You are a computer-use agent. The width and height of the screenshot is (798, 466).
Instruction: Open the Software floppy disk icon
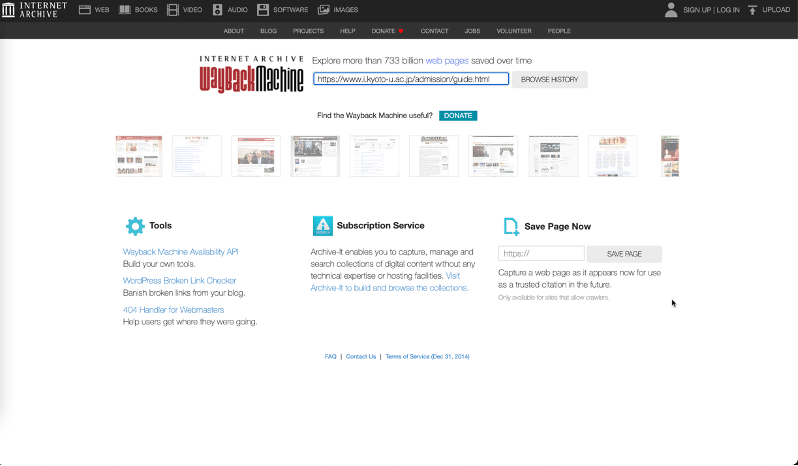(263, 10)
